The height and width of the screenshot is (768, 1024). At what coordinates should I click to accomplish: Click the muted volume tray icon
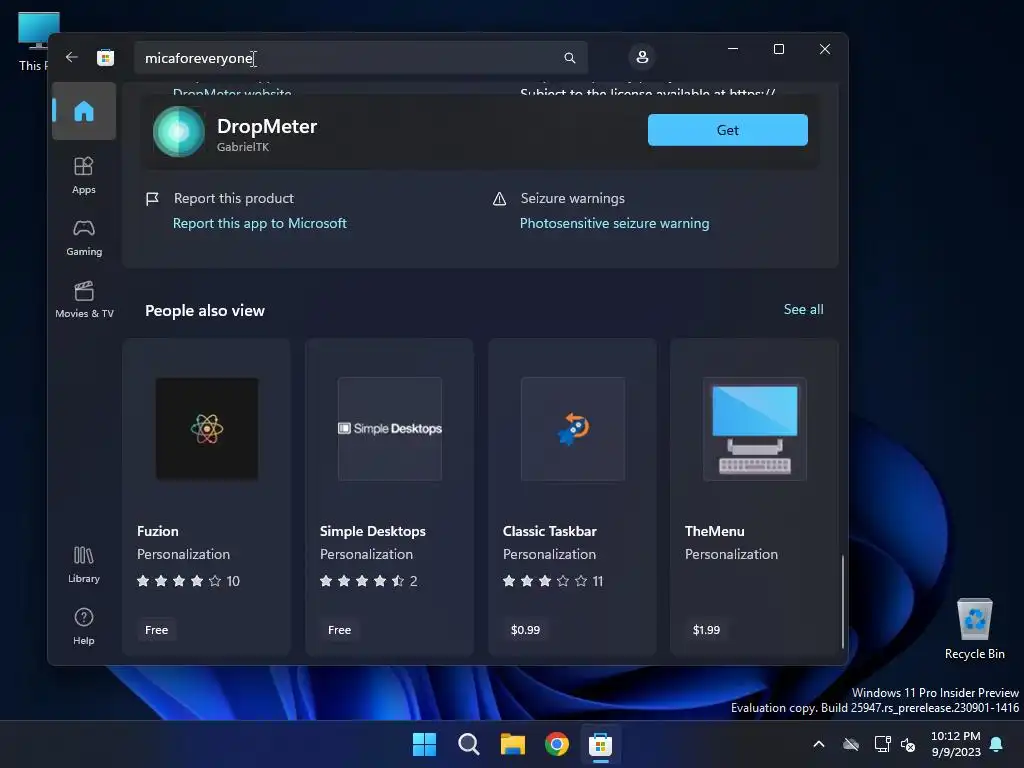[908, 744]
